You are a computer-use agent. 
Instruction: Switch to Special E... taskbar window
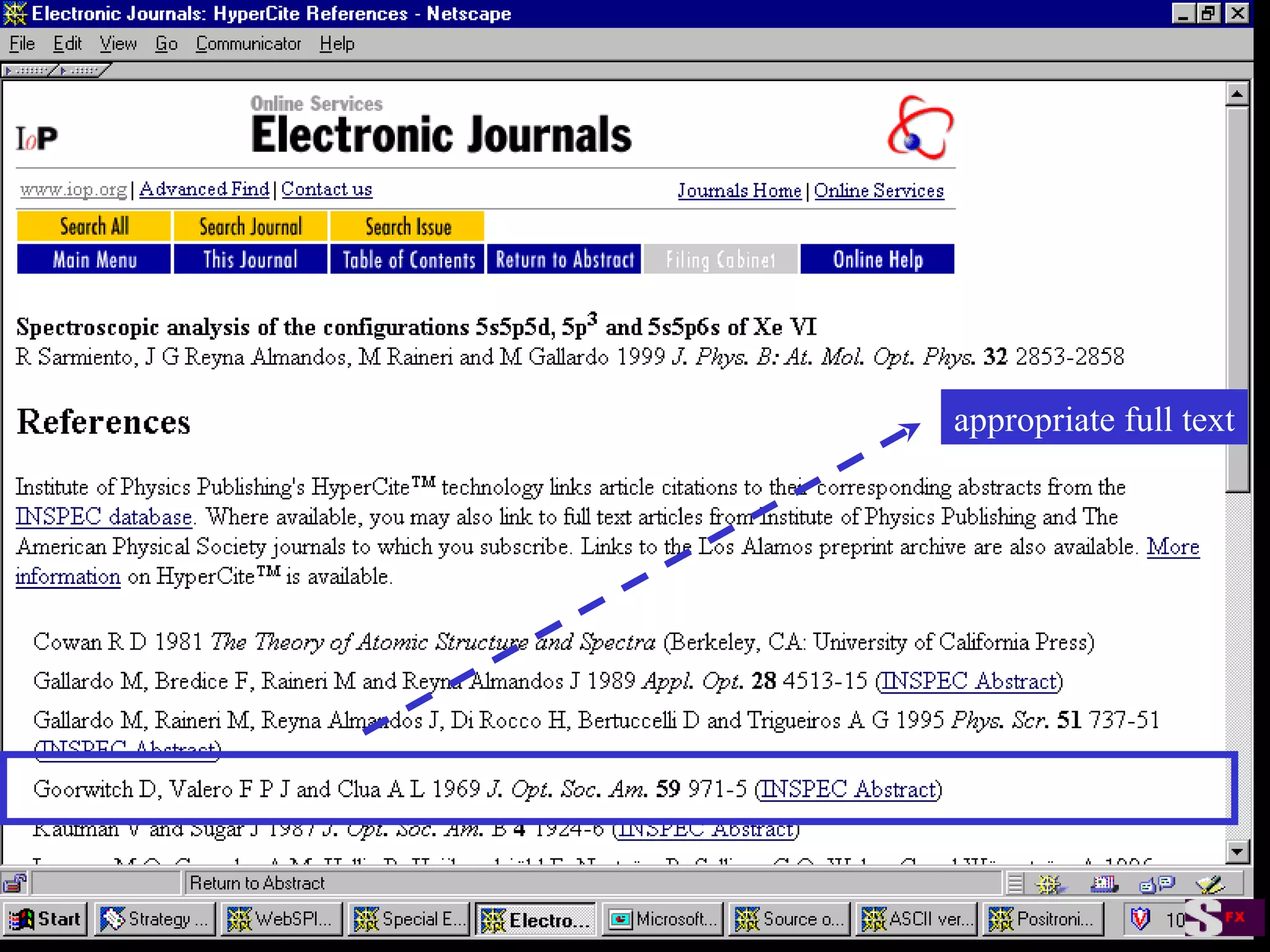point(409,919)
